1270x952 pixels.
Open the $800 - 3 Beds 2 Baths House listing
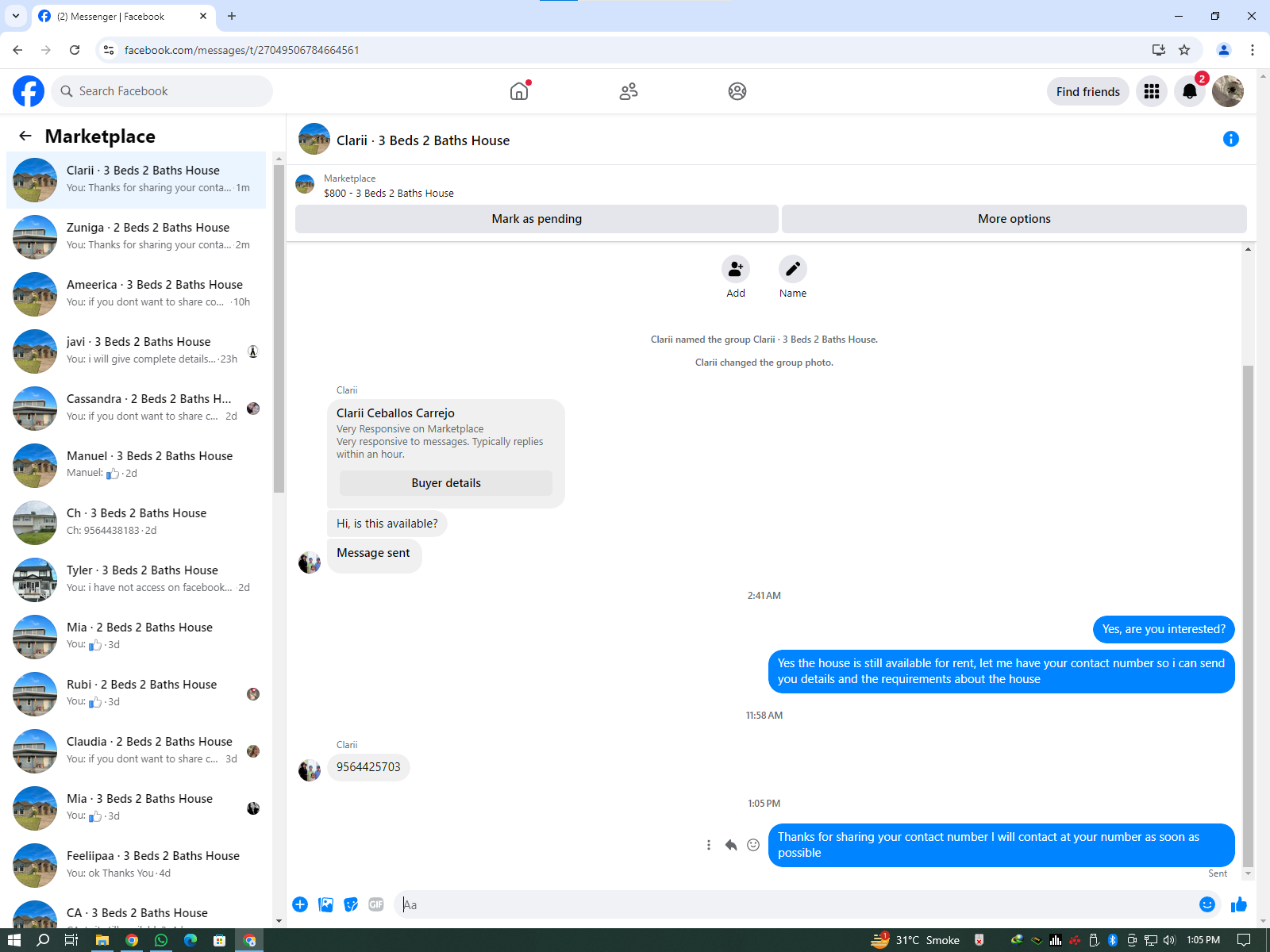(x=389, y=193)
